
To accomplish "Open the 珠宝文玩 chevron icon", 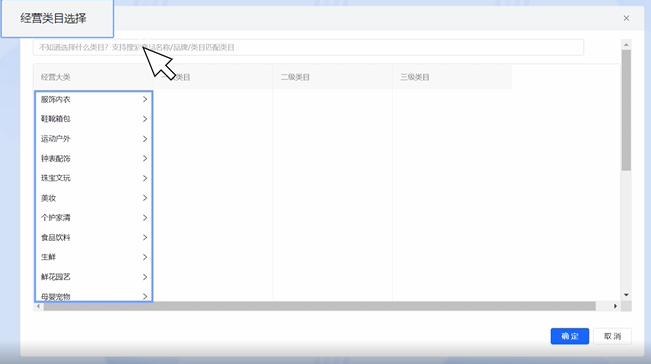I will pyautogui.click(x=145, y=178).
